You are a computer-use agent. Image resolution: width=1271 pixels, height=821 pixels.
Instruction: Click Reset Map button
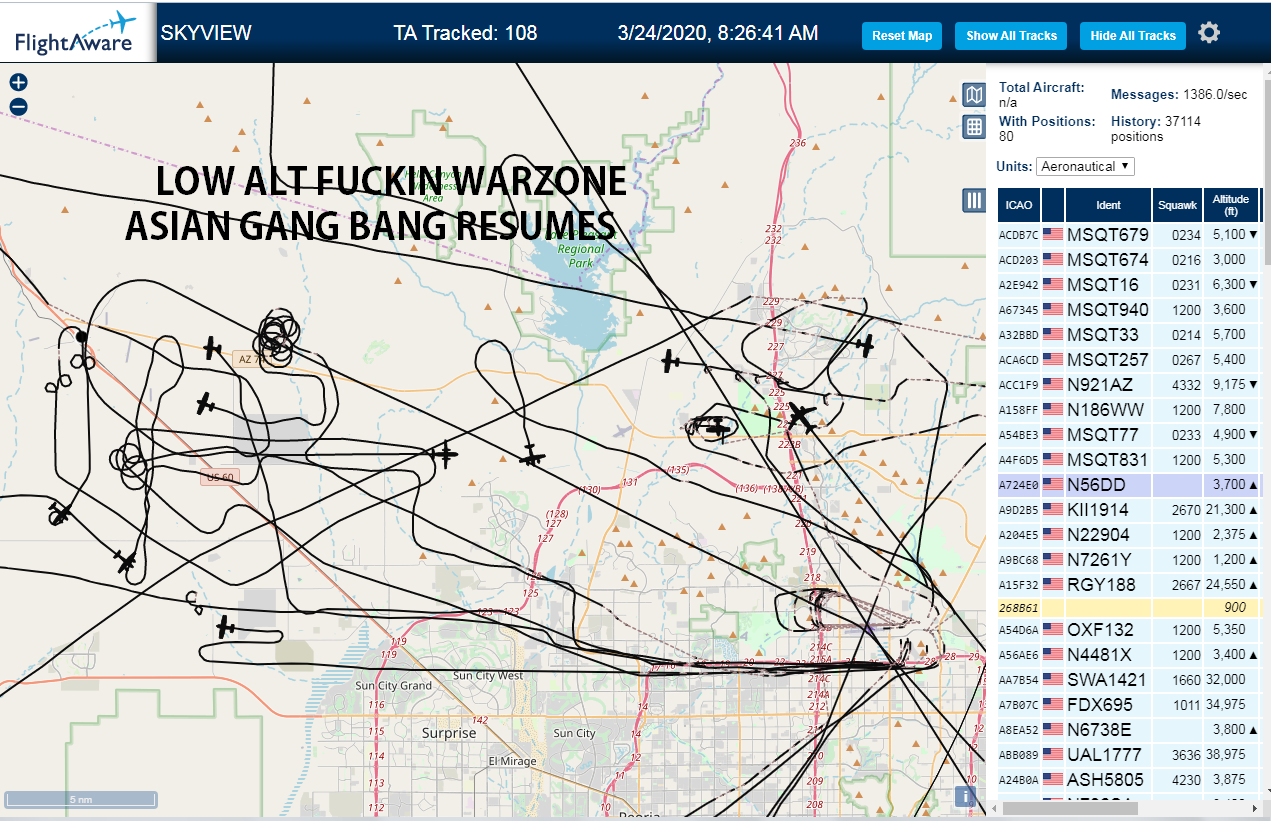902,36
